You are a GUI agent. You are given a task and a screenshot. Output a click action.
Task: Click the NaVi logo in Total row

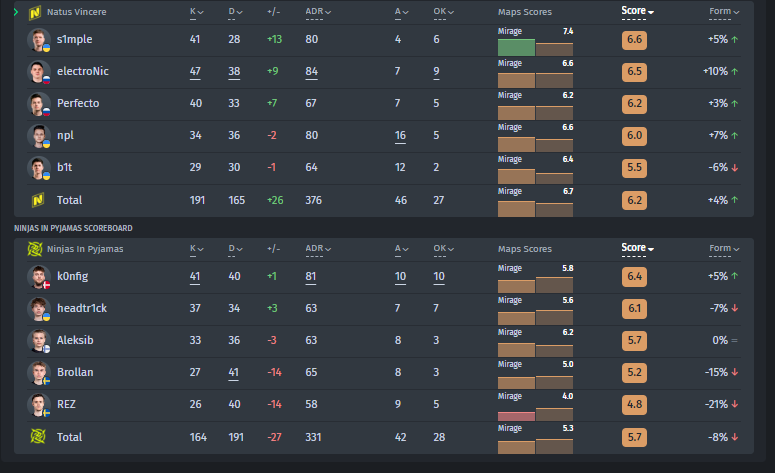tap(38, 200)
